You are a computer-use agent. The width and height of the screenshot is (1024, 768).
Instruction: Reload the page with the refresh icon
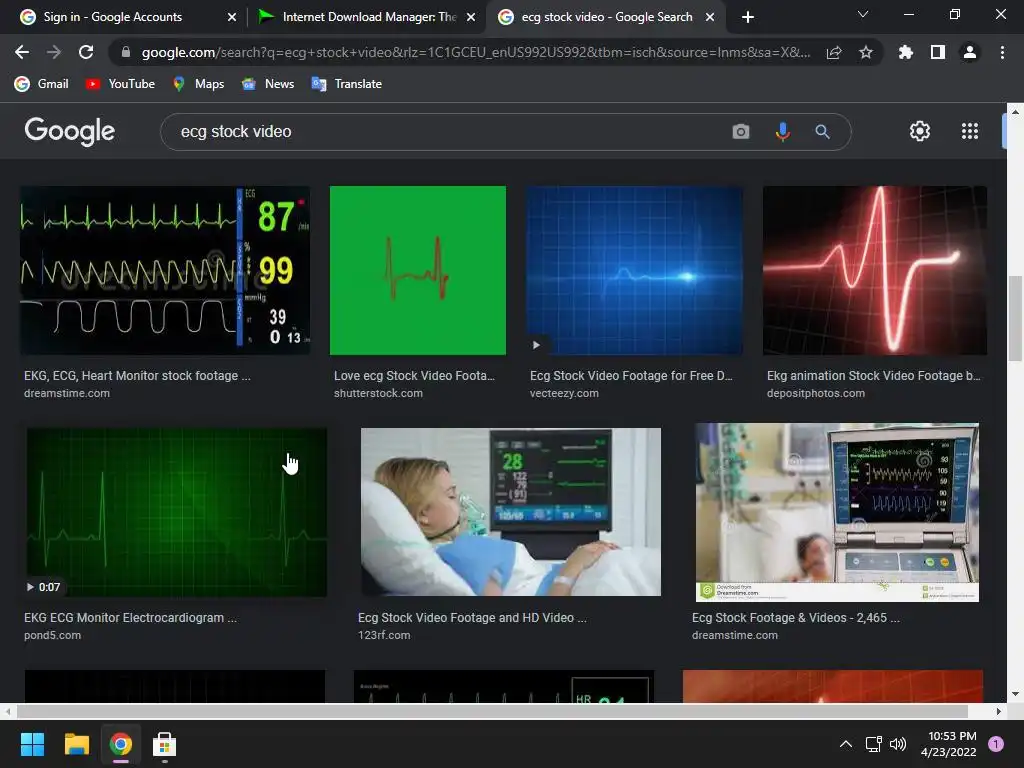86,52
